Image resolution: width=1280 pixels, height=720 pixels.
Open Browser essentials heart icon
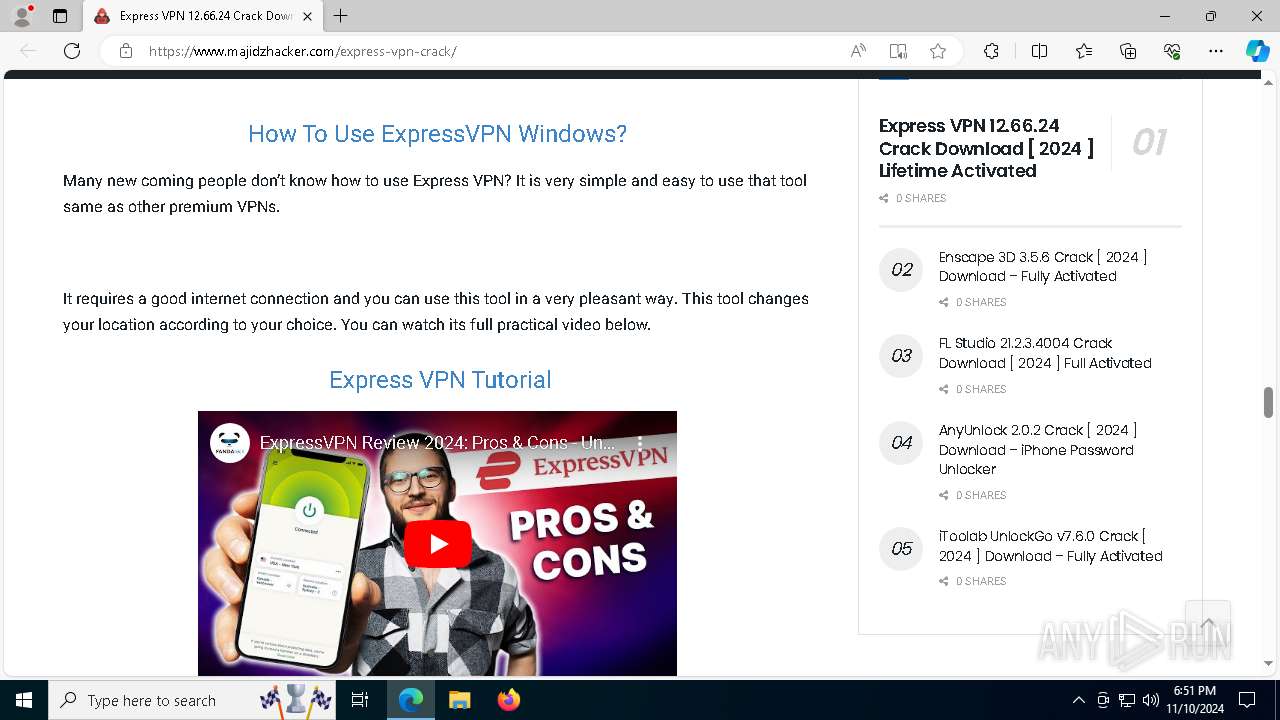[x=1172, y=51]
